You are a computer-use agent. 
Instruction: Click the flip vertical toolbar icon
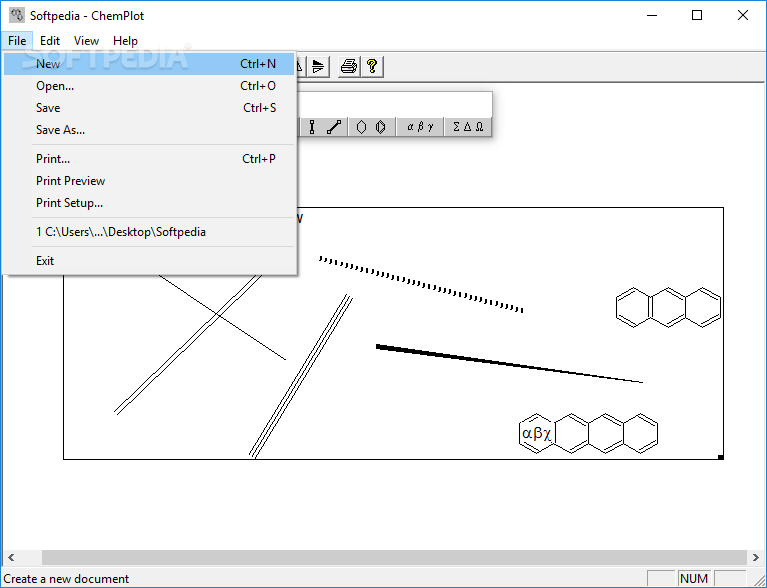pos(318,66)
